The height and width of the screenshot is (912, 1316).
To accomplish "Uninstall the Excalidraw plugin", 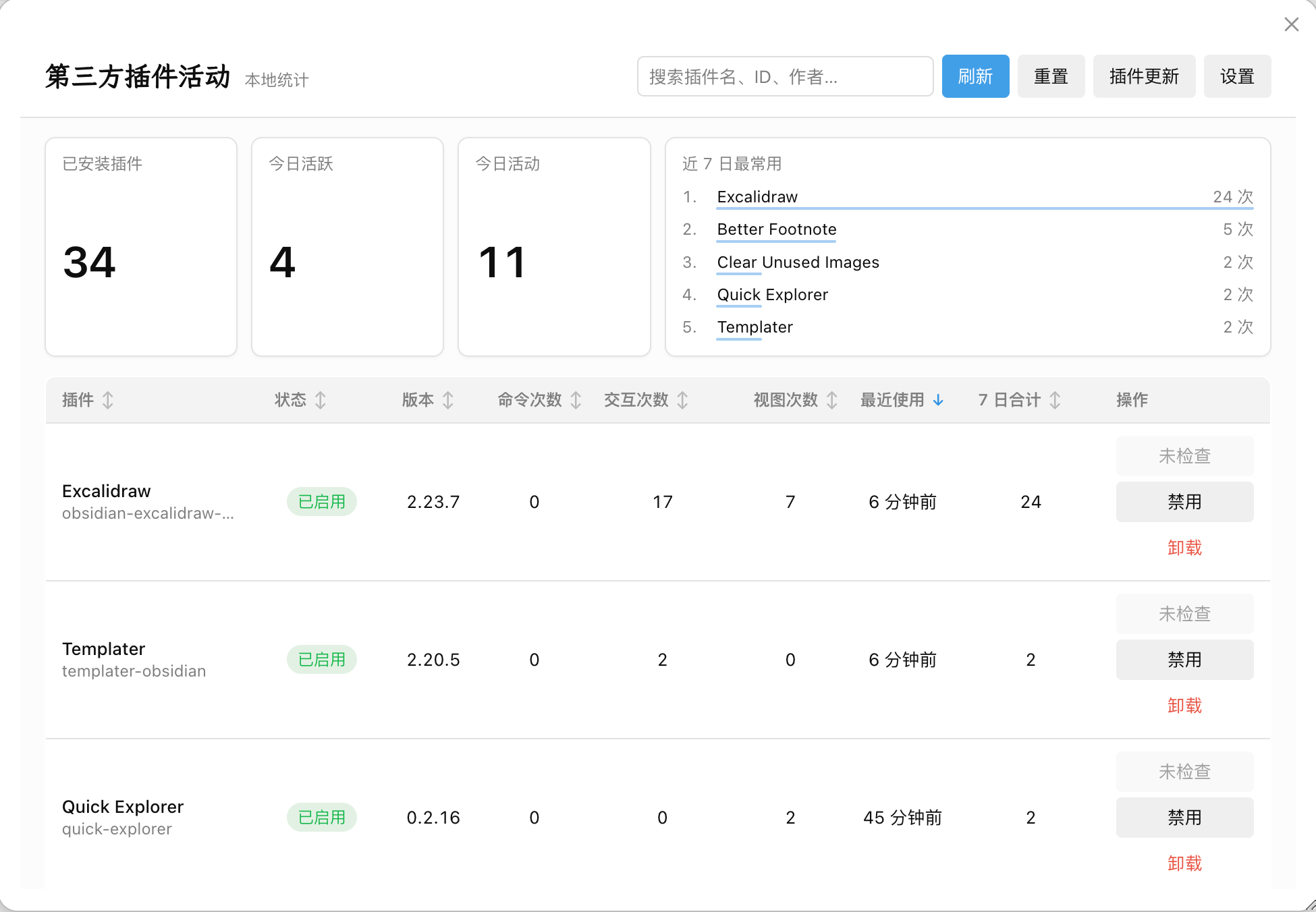I will coord(1184,548).
